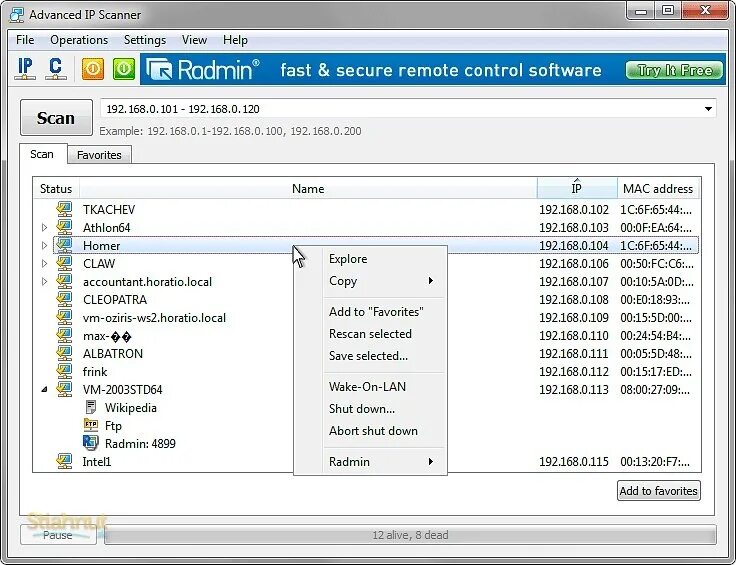
Task: Click the computer icon next to CLEOPATRA
Action: (64, 299)
